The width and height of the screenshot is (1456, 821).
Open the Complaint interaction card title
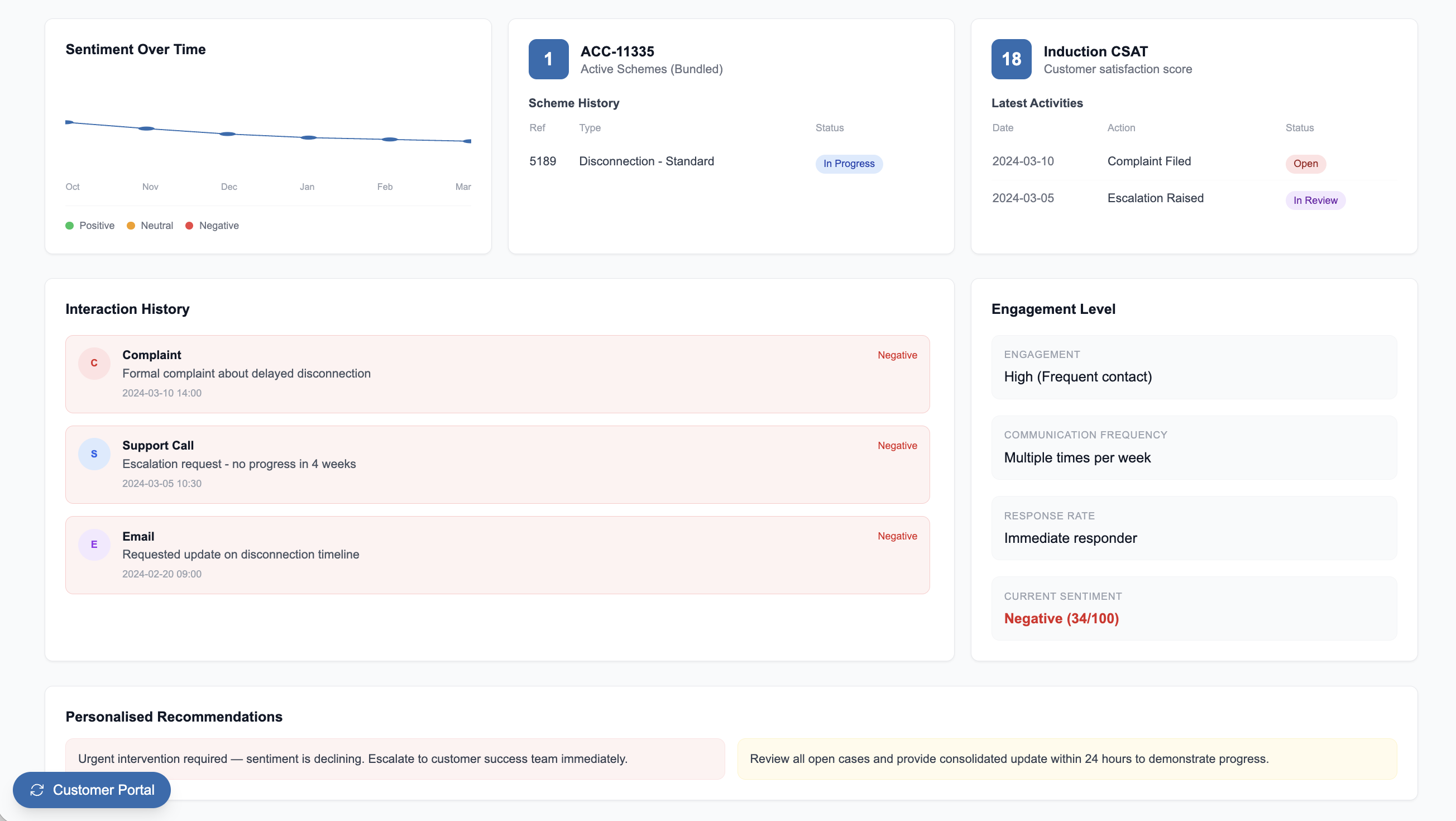[151, 355]
